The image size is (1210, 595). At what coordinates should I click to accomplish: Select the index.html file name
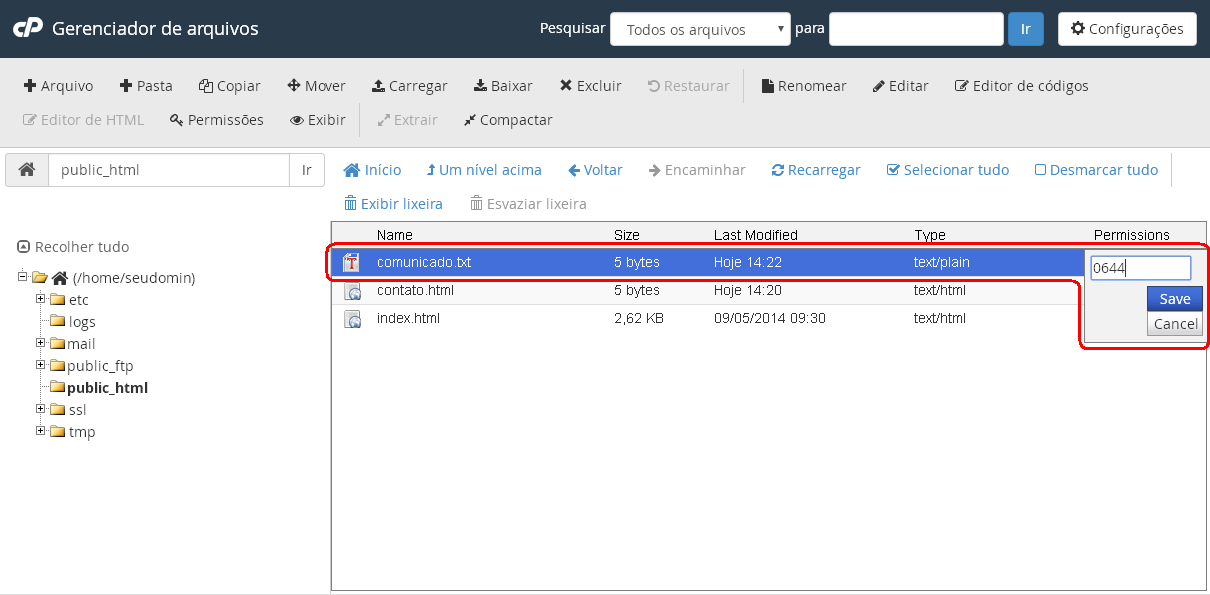click(408, 319)
